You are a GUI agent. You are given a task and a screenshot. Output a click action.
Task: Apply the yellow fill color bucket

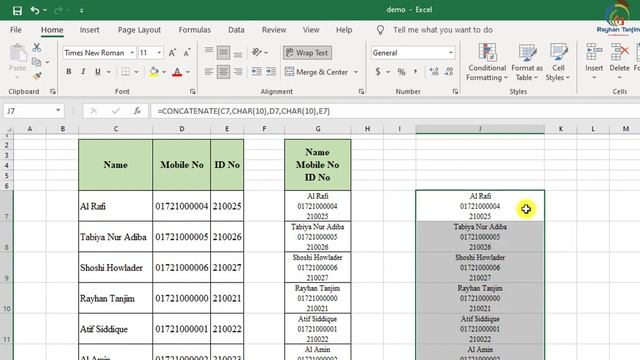pos(154,72)
